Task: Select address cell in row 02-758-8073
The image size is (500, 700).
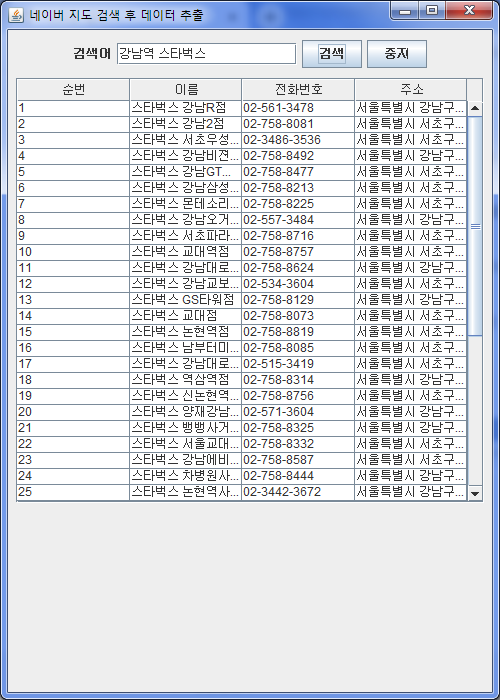Action: pyautogui.click(x=411, y=316)
